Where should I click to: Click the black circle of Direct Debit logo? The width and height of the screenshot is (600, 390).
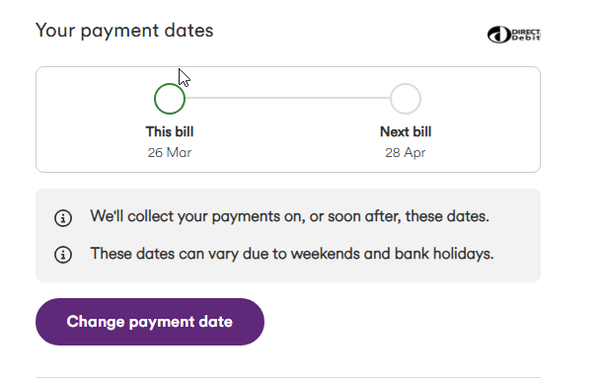click(x=499, y=35)
